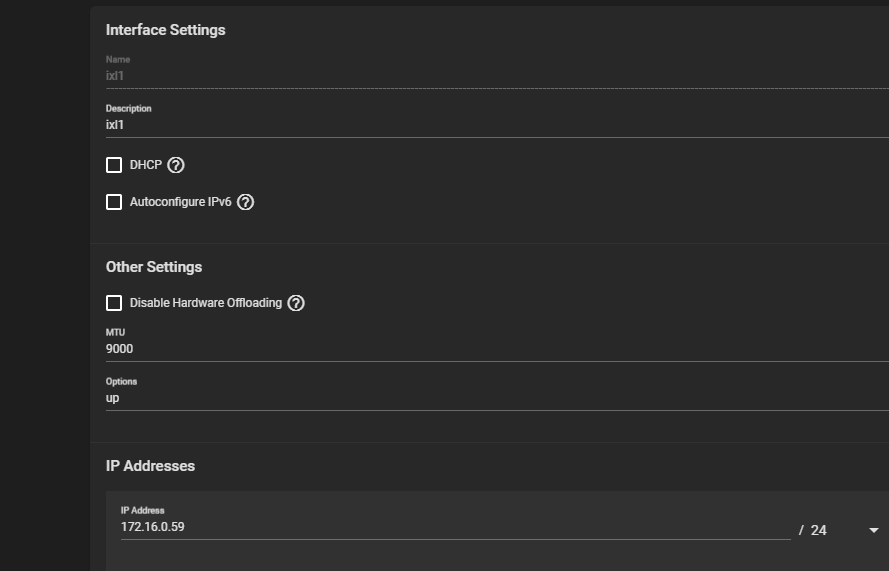
Task: Click the Autoconfigure IPv6 label text
Action: (181, 202)
